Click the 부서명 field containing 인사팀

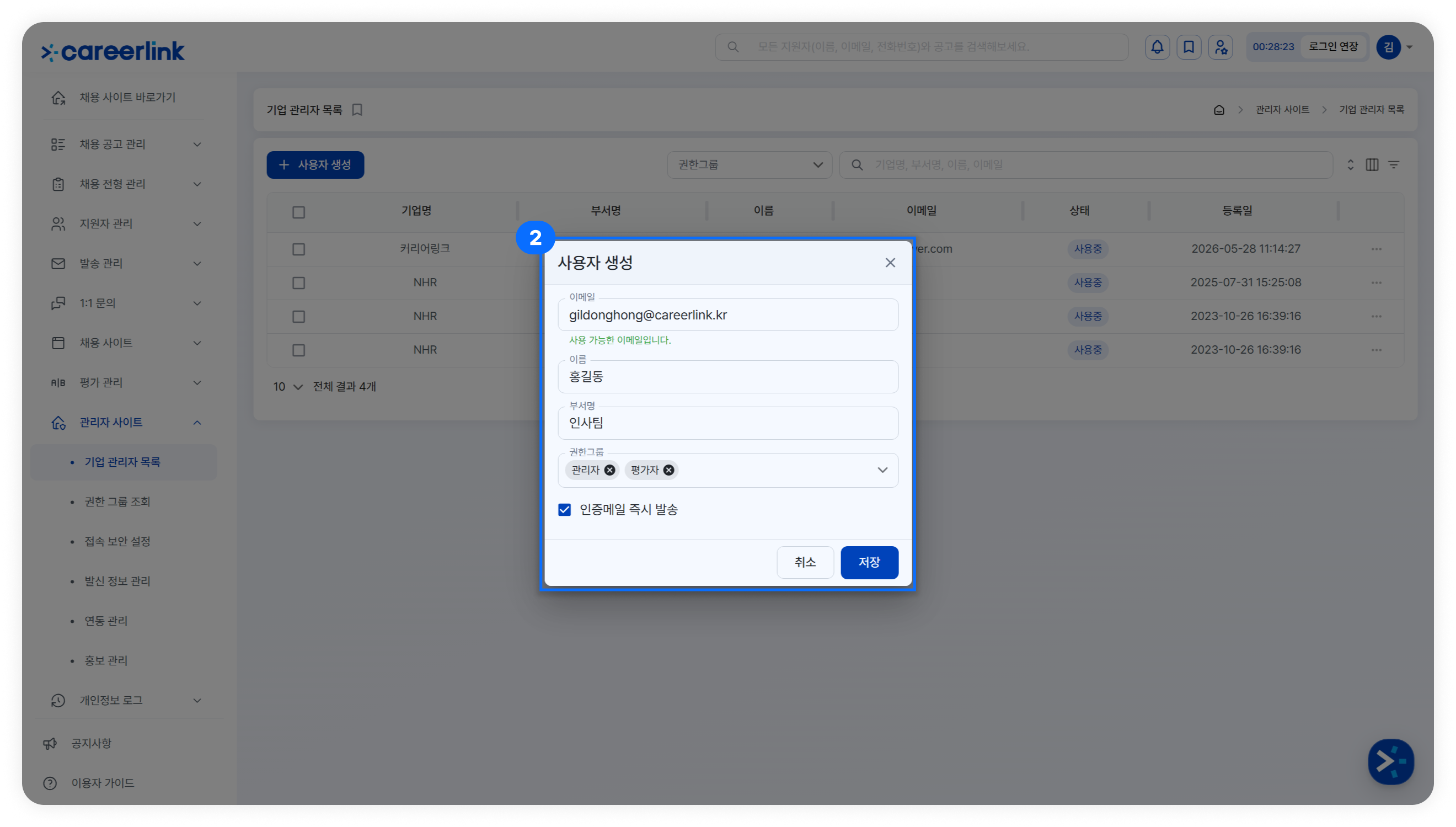click(x=727, y=423)
